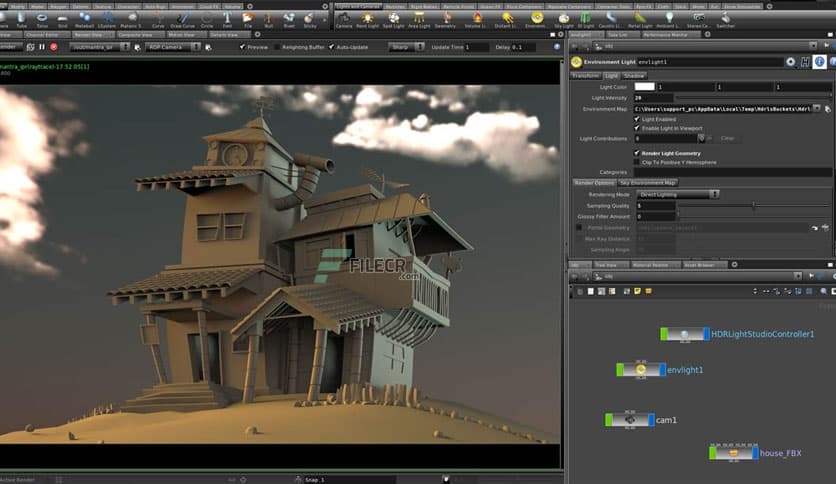Uncheck Enable Light in Viewport

[637, 128]
